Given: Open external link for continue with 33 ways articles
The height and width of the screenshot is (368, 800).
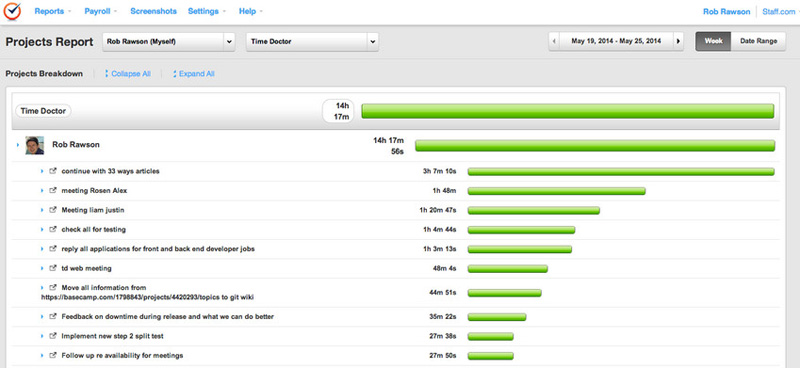Looking at the screenshot, I should 53,171.
